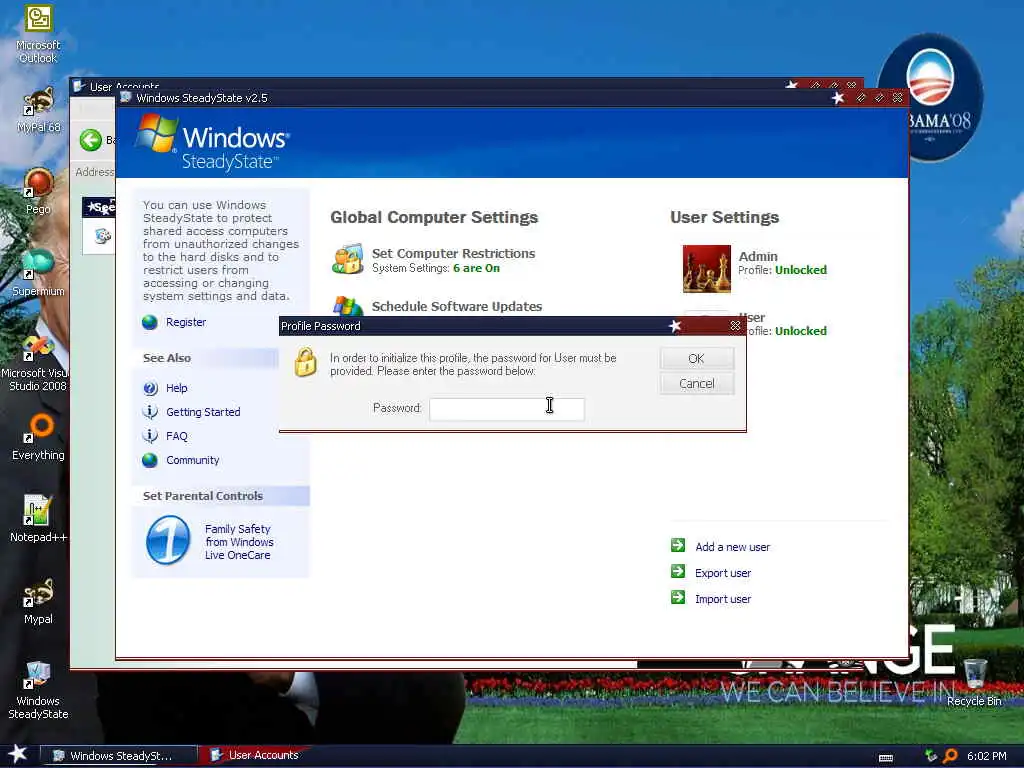Click the orange search tray icon
The image size is (1024, 768).
click(x=950, y=756)
